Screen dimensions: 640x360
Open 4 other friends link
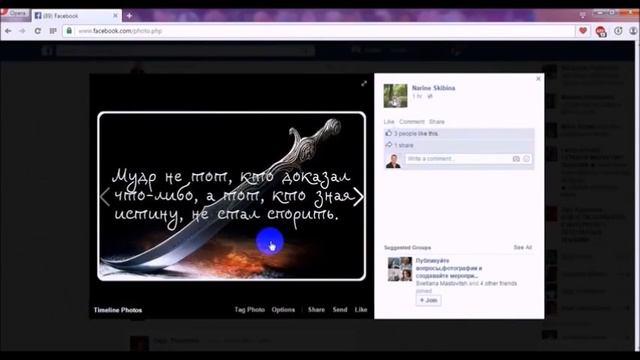coord(498,283)
